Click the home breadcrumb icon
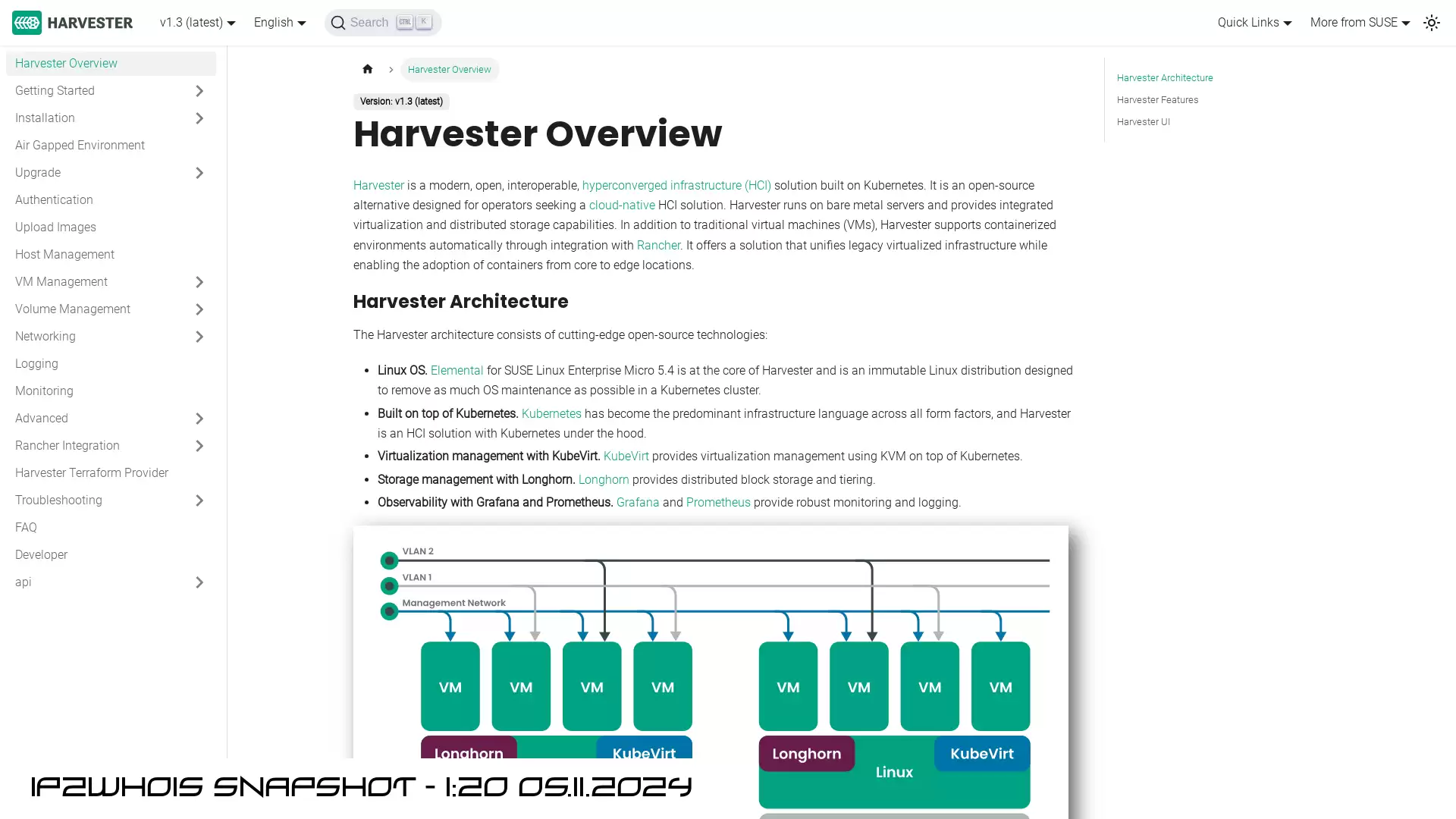1456x819 pixels. (367, 69)
